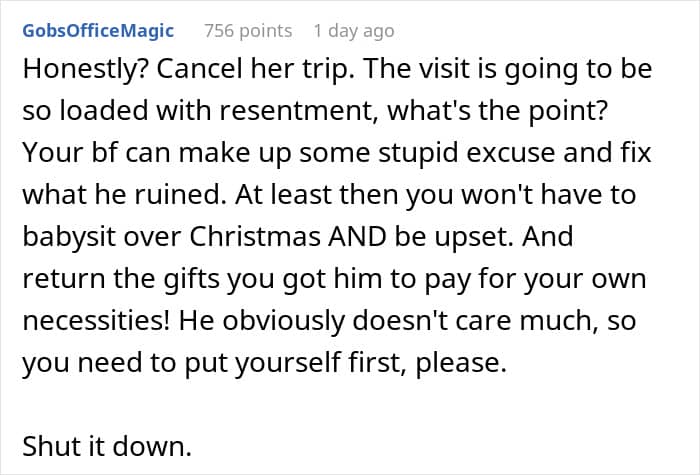This screenshot has height=475, width=700.
Task: Click the word Christmas in the comment
Action: [x=255, y=236]
